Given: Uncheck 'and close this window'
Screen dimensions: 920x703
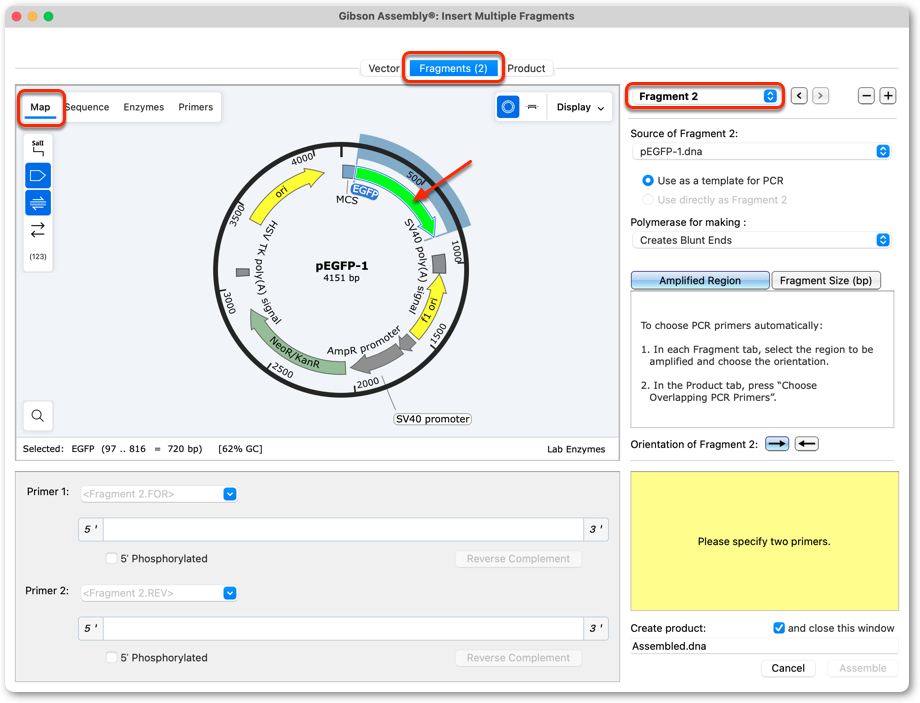Looking at the screenshot, I should (779, 628).
